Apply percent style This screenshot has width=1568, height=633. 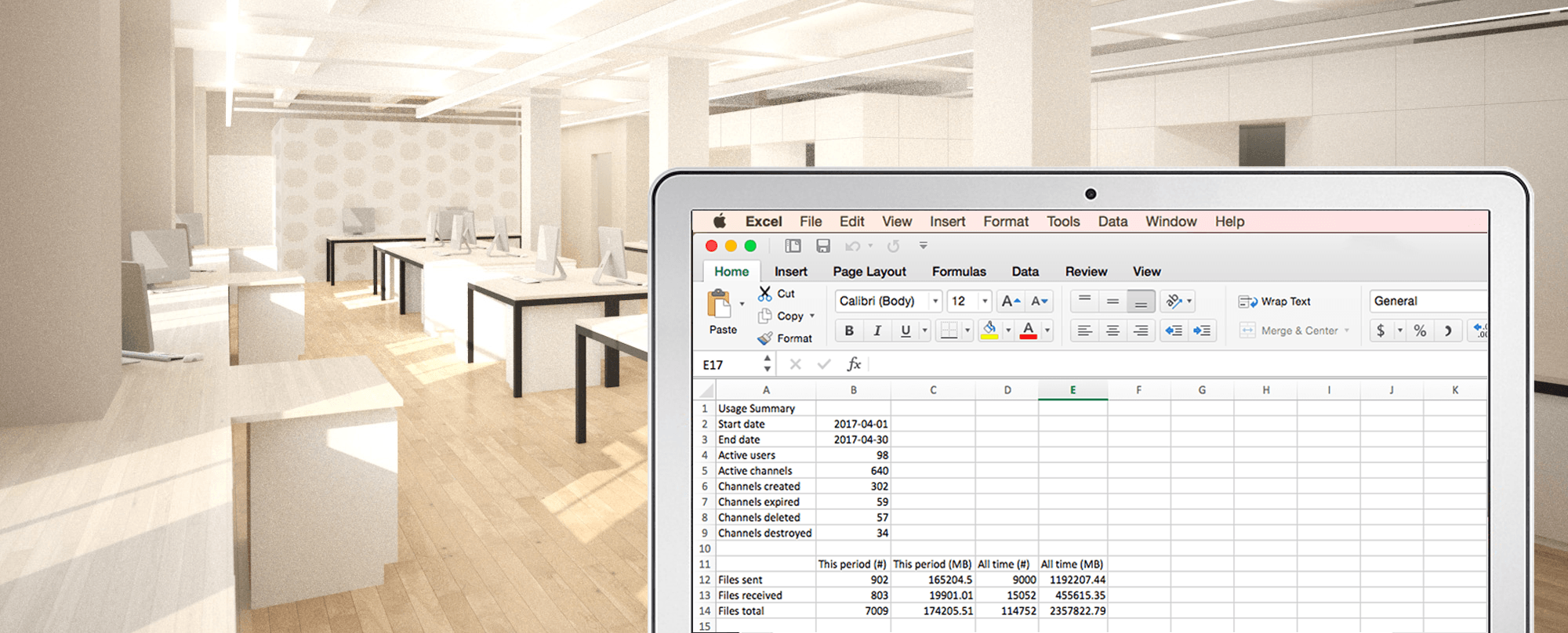(x=1420, y=331)
